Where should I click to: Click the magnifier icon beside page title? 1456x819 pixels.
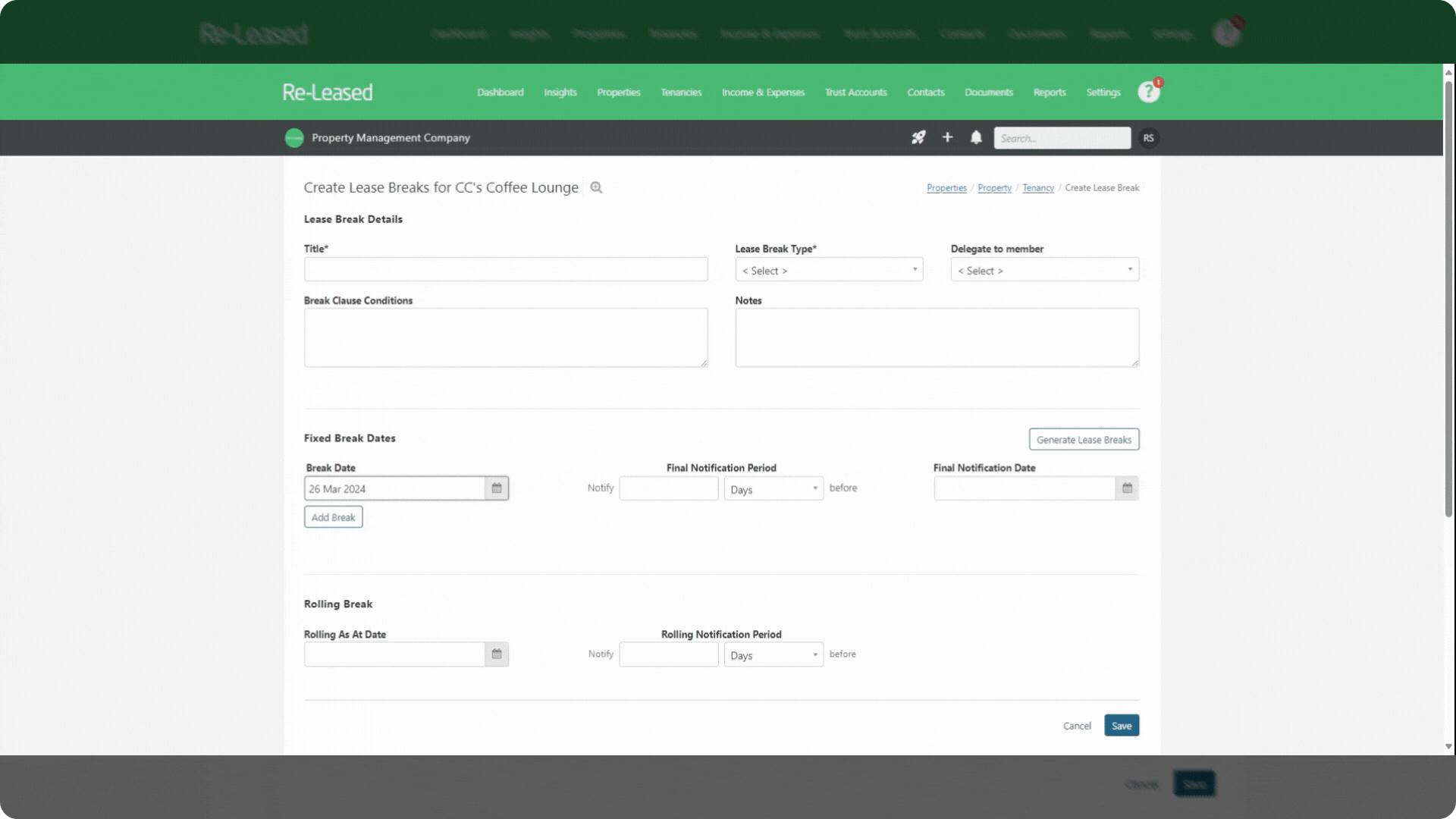(596, 187)
